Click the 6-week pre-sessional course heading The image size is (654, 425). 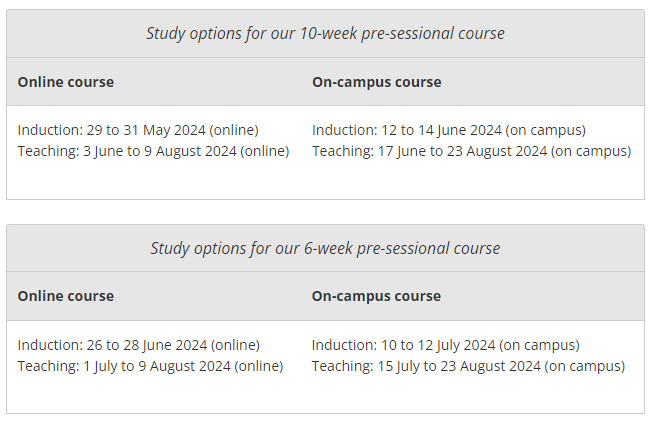point(325,248)
